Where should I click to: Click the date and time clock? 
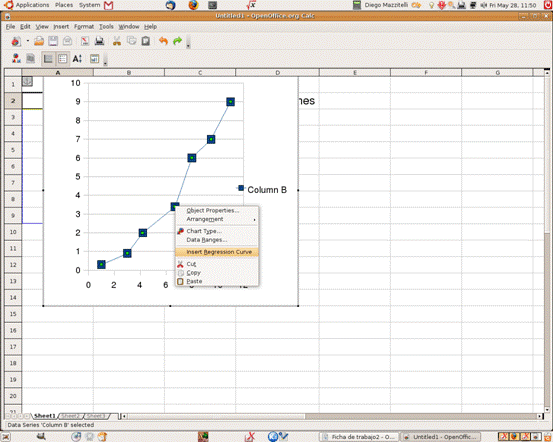pos(513,5)
